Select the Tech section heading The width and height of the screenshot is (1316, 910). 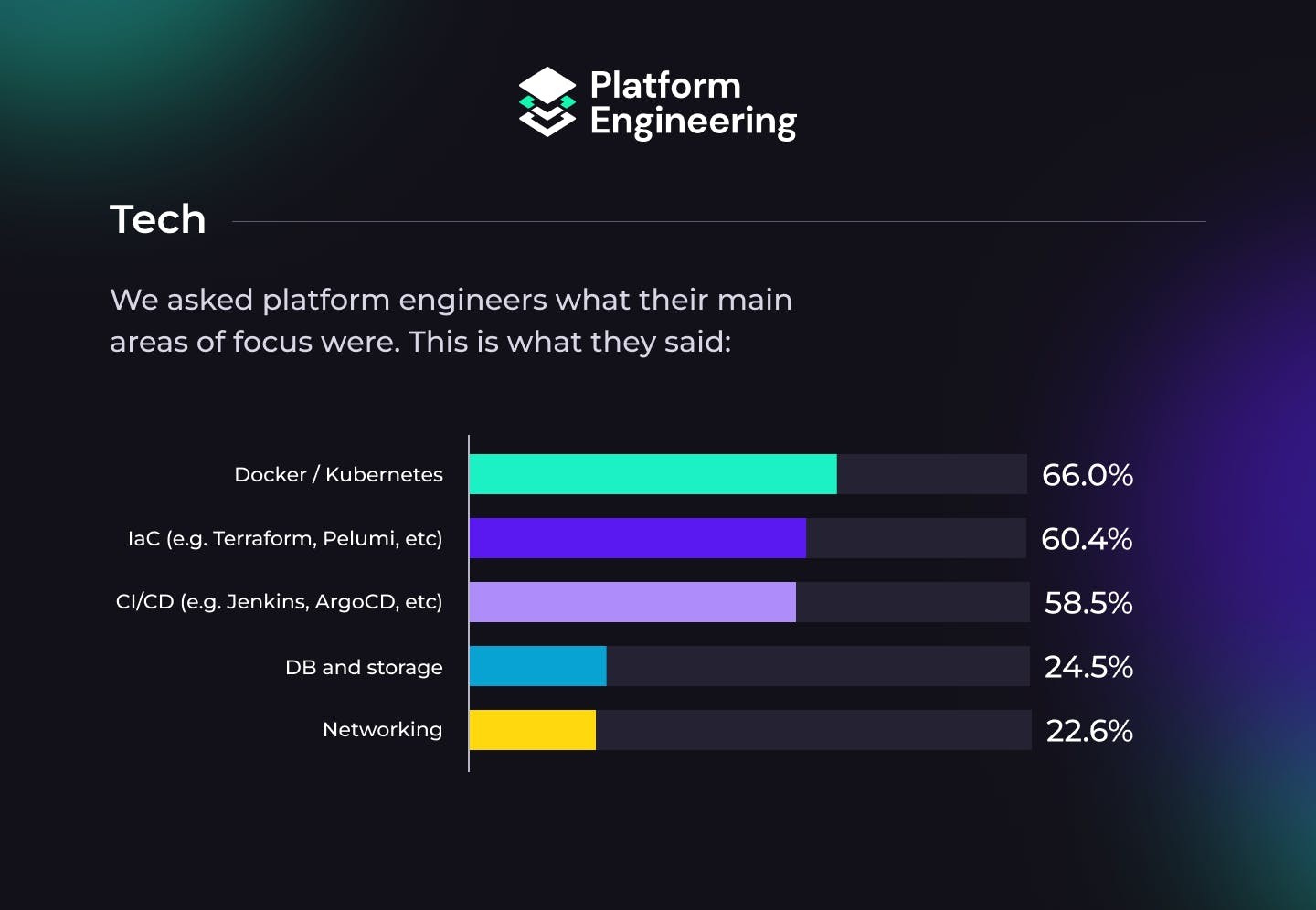point(158,219)
